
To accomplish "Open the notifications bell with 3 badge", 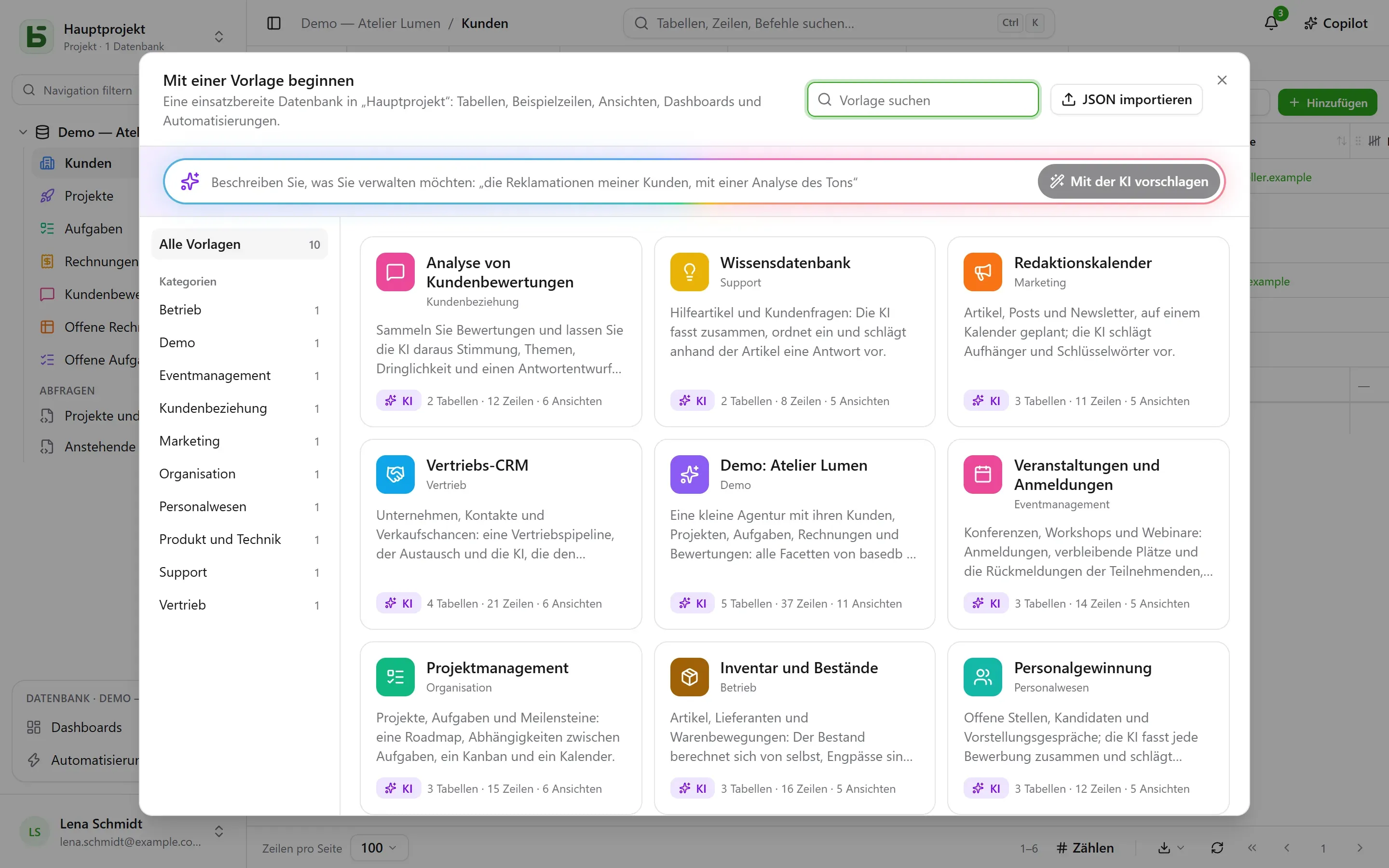I will [1271, 23].
